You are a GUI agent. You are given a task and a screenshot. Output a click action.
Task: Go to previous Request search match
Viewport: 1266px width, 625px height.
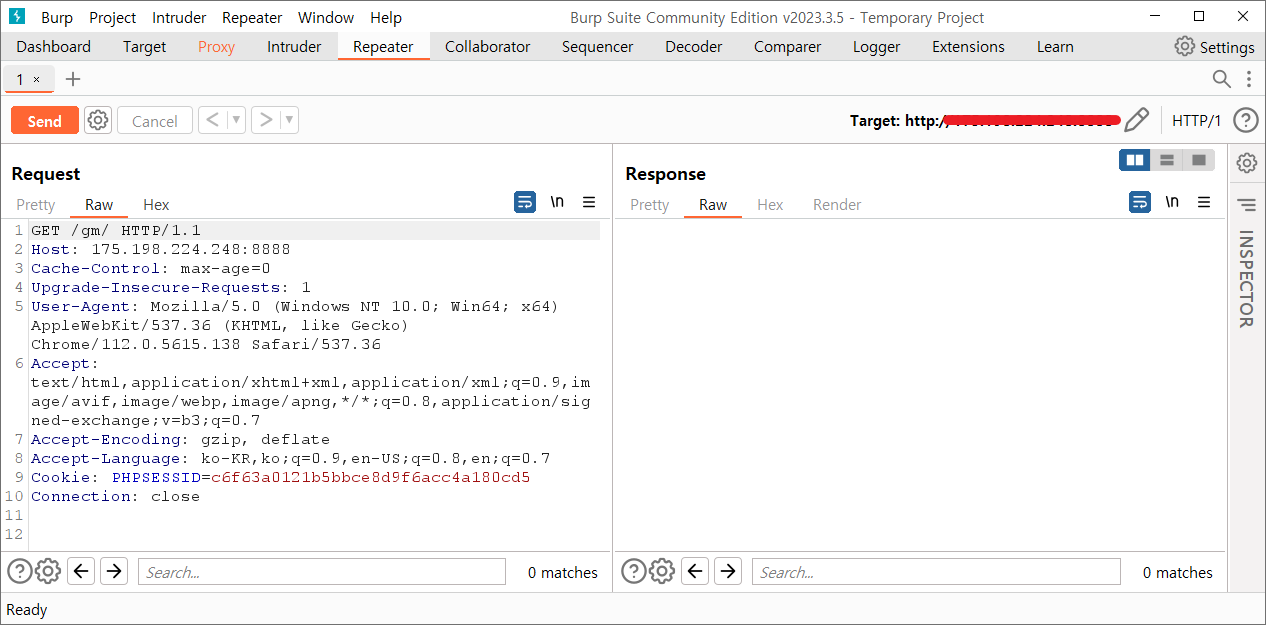82,571
